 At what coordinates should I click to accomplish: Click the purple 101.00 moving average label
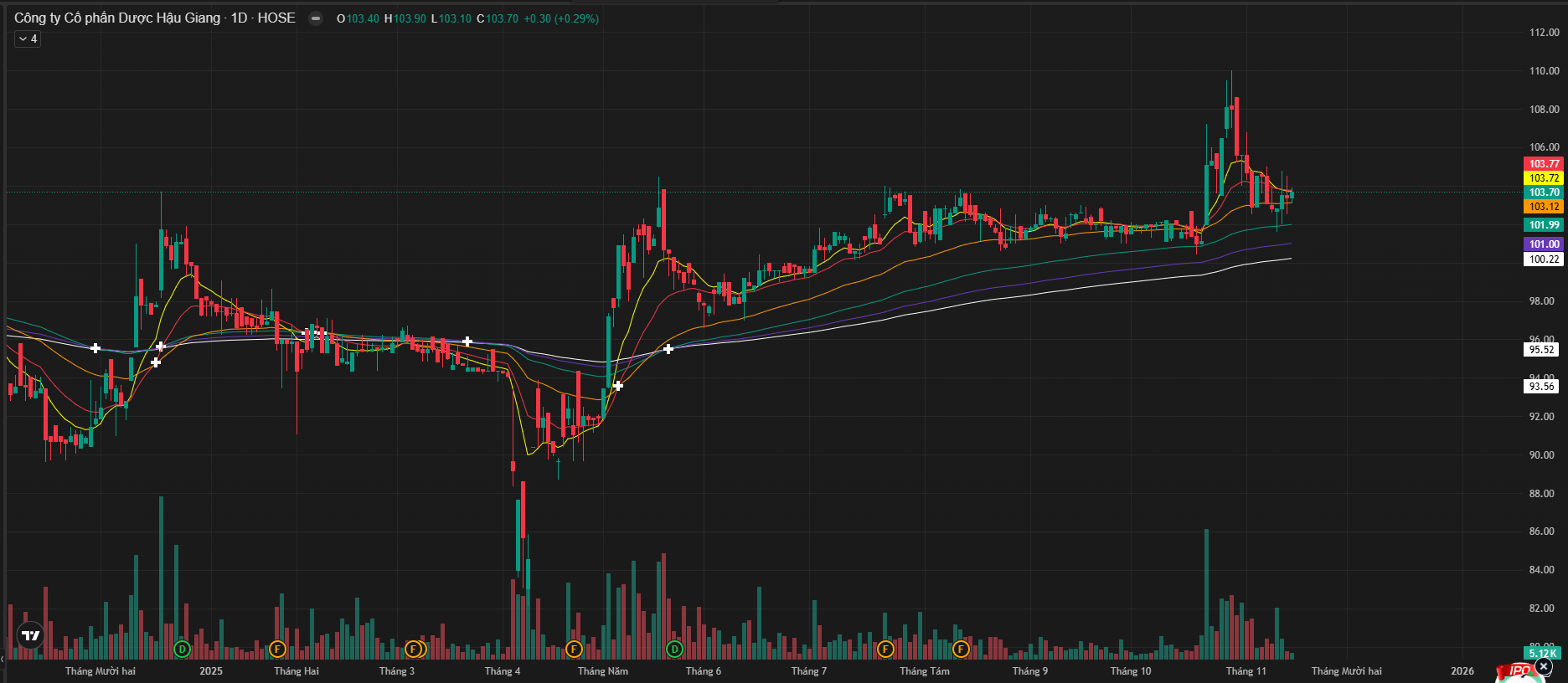point(1544,244)
